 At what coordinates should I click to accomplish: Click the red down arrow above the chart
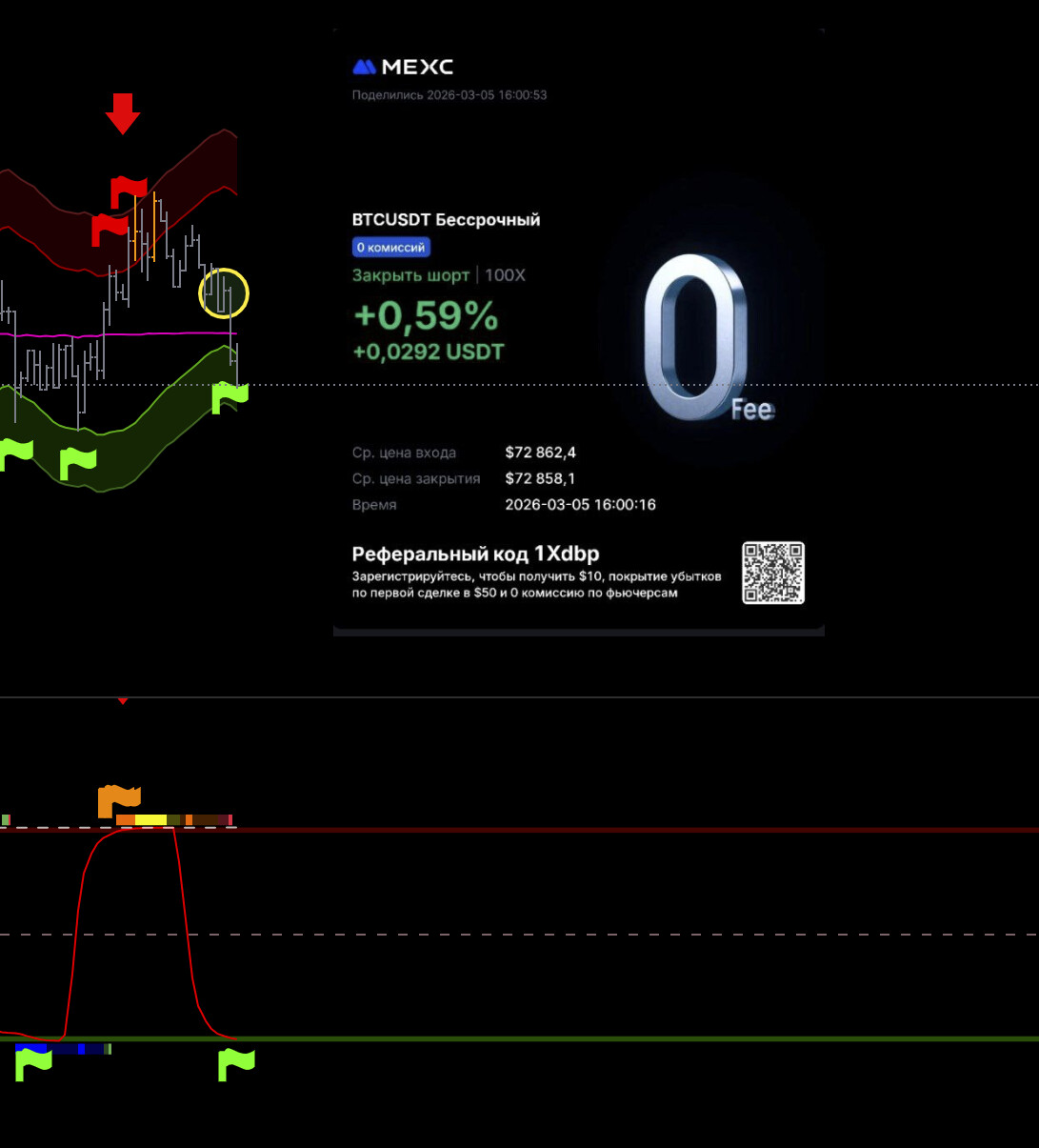123,113
